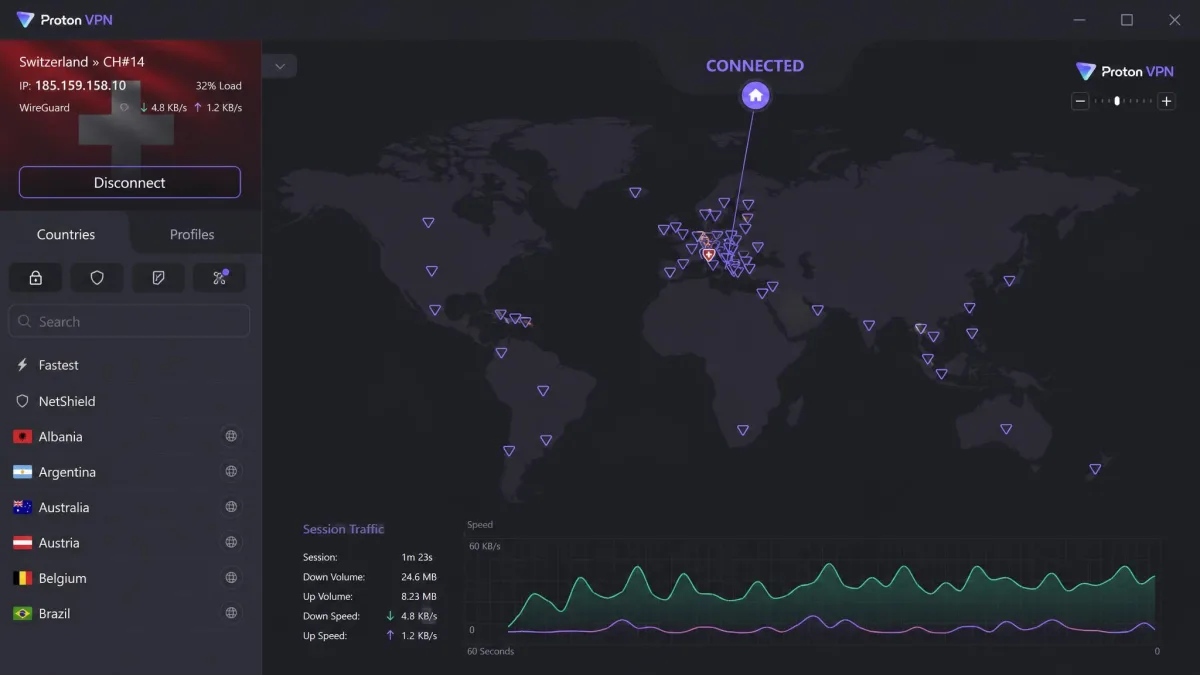Click the Argentina flag icon

point(22,472)
